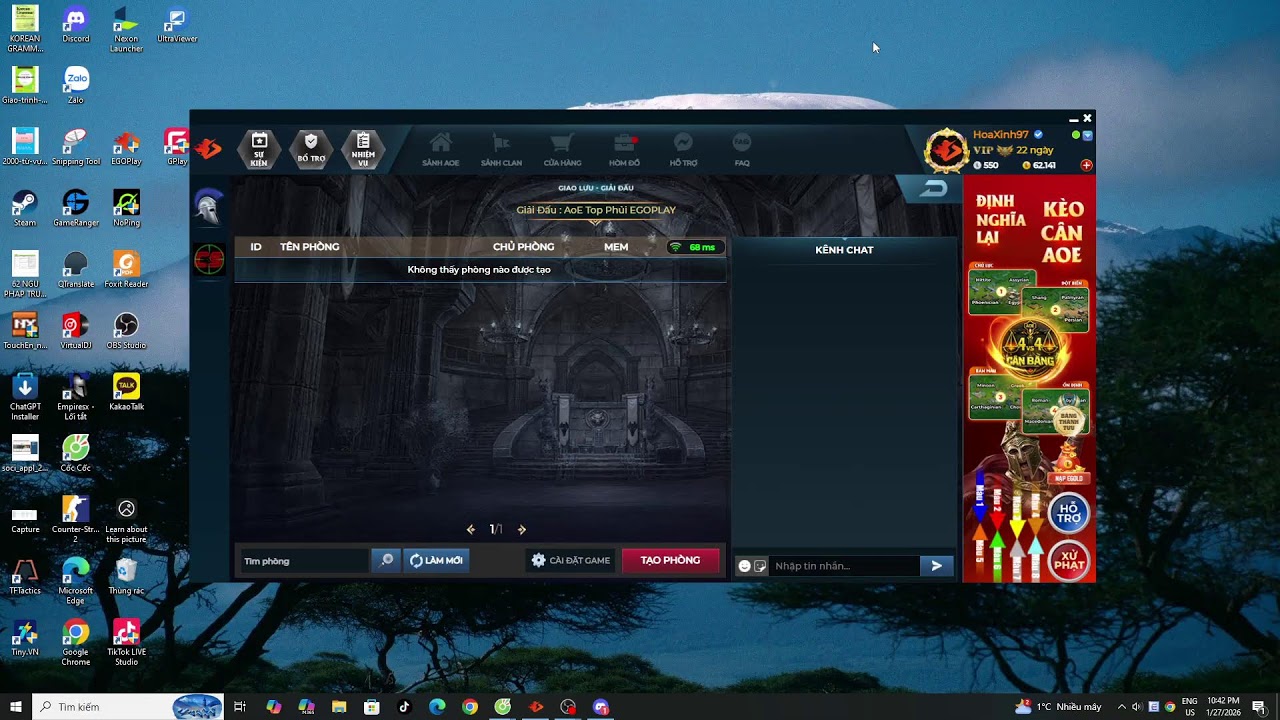Click the Hỗ Trợ round banner button
This screenshot has height=720, width=1280.
coord(1069,514)
